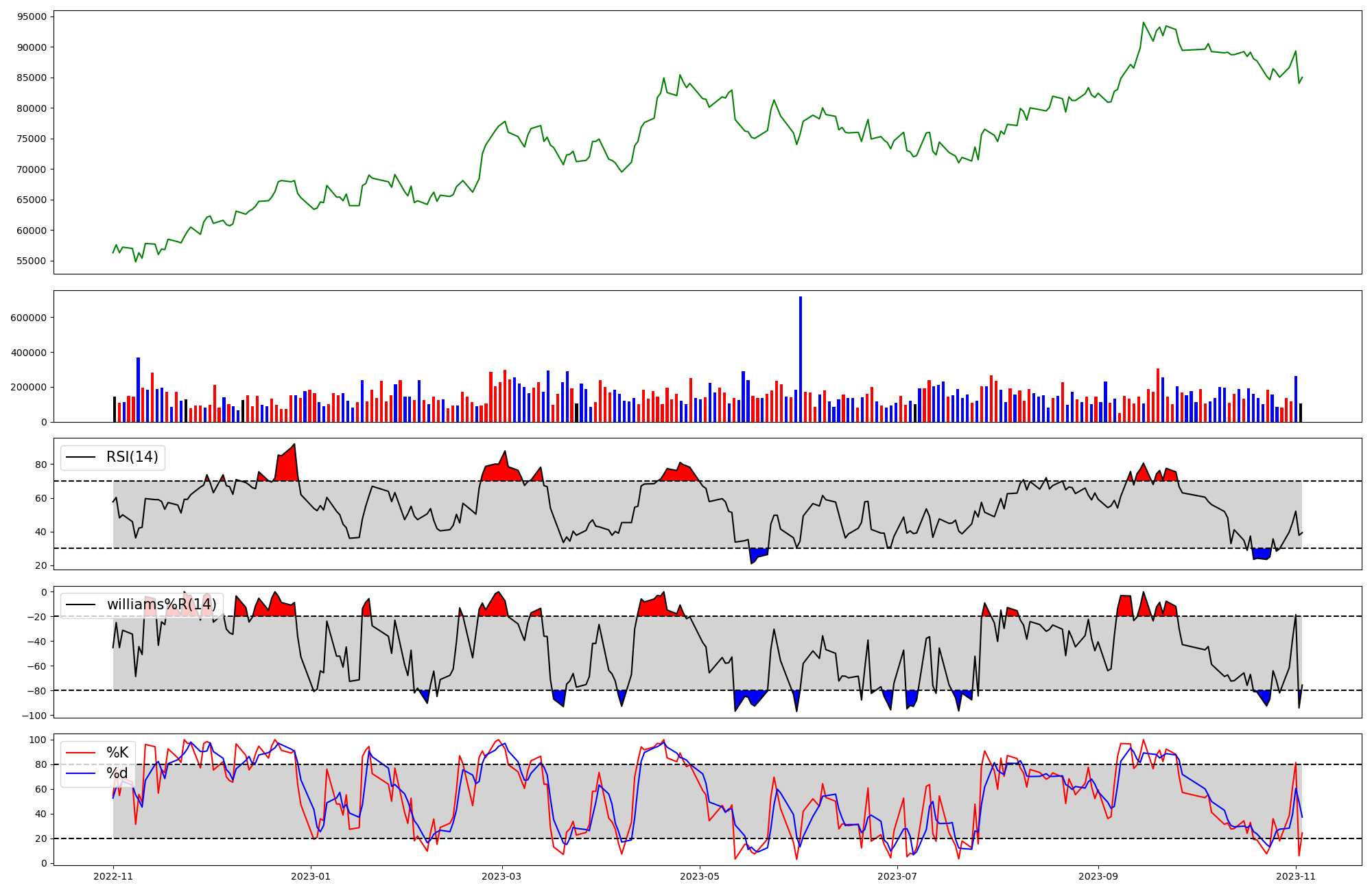1372x892 pixels.
Task: Select the blue %d legend line
Action: coord(80,773)
